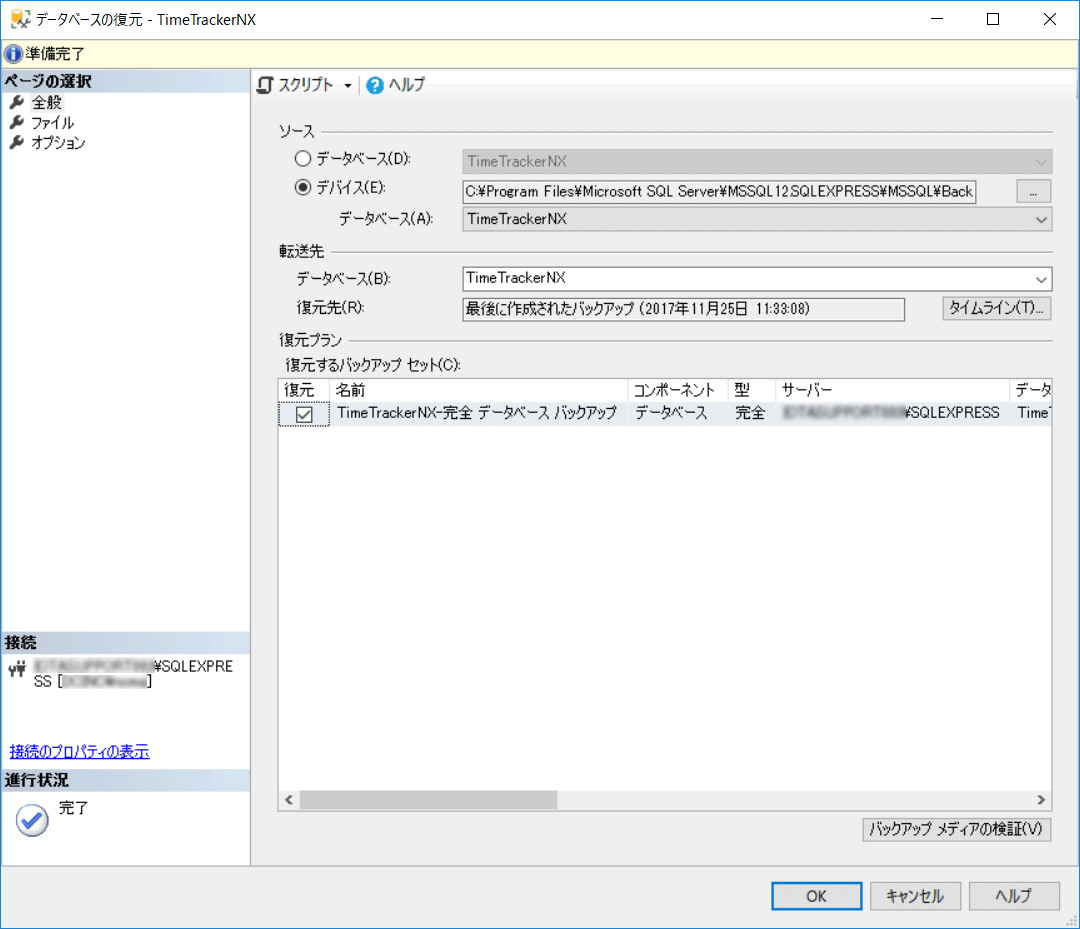1080x929 pixels.
Task: Click the server connection icon
Action: pyautogui.click(x=17, y=668)
